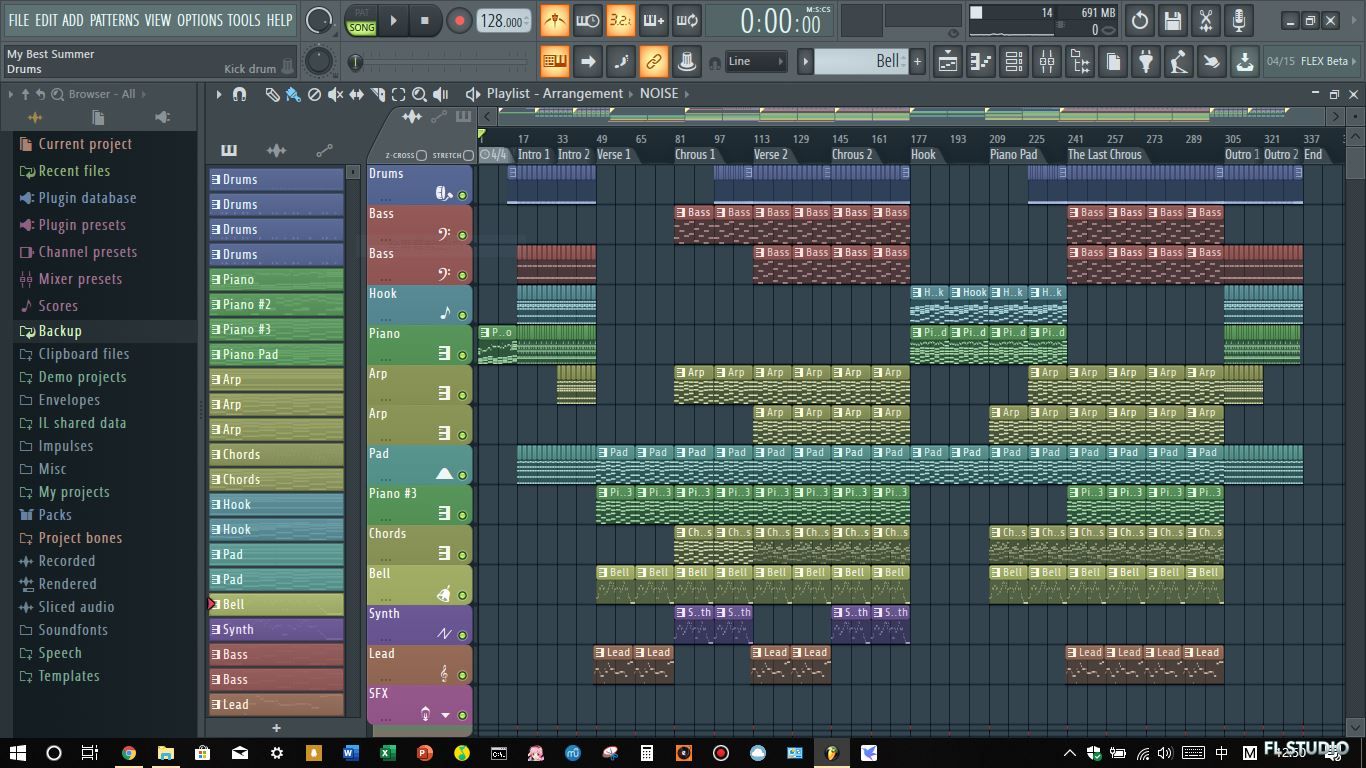Screen dimensions: 1366x768
Task: Click the undo history icon
Action: [x=1140, y=20]
